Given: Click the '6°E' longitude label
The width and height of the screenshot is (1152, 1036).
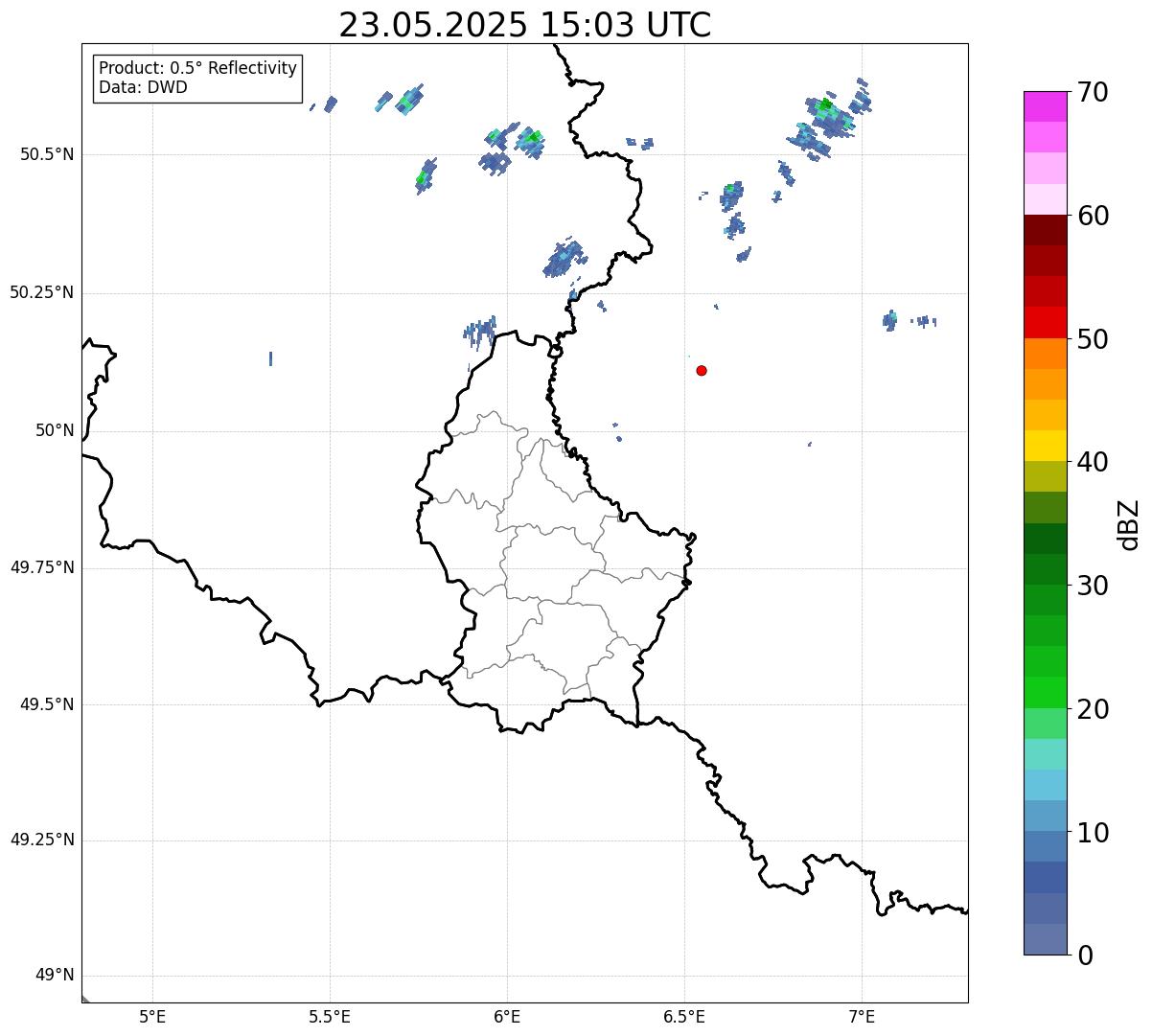Looking at the screenshot, I should [x=507, y=1017].
